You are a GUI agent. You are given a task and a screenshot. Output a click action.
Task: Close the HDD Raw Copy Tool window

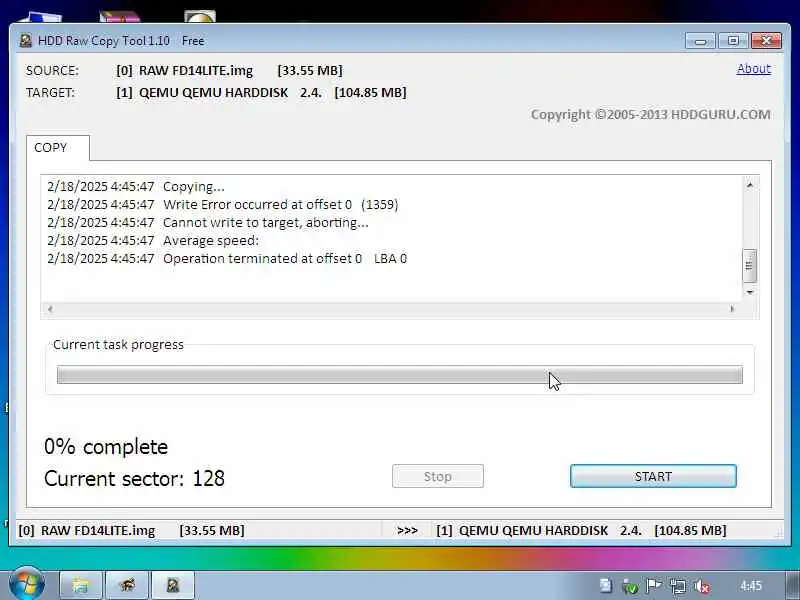[x=766, y=41]
